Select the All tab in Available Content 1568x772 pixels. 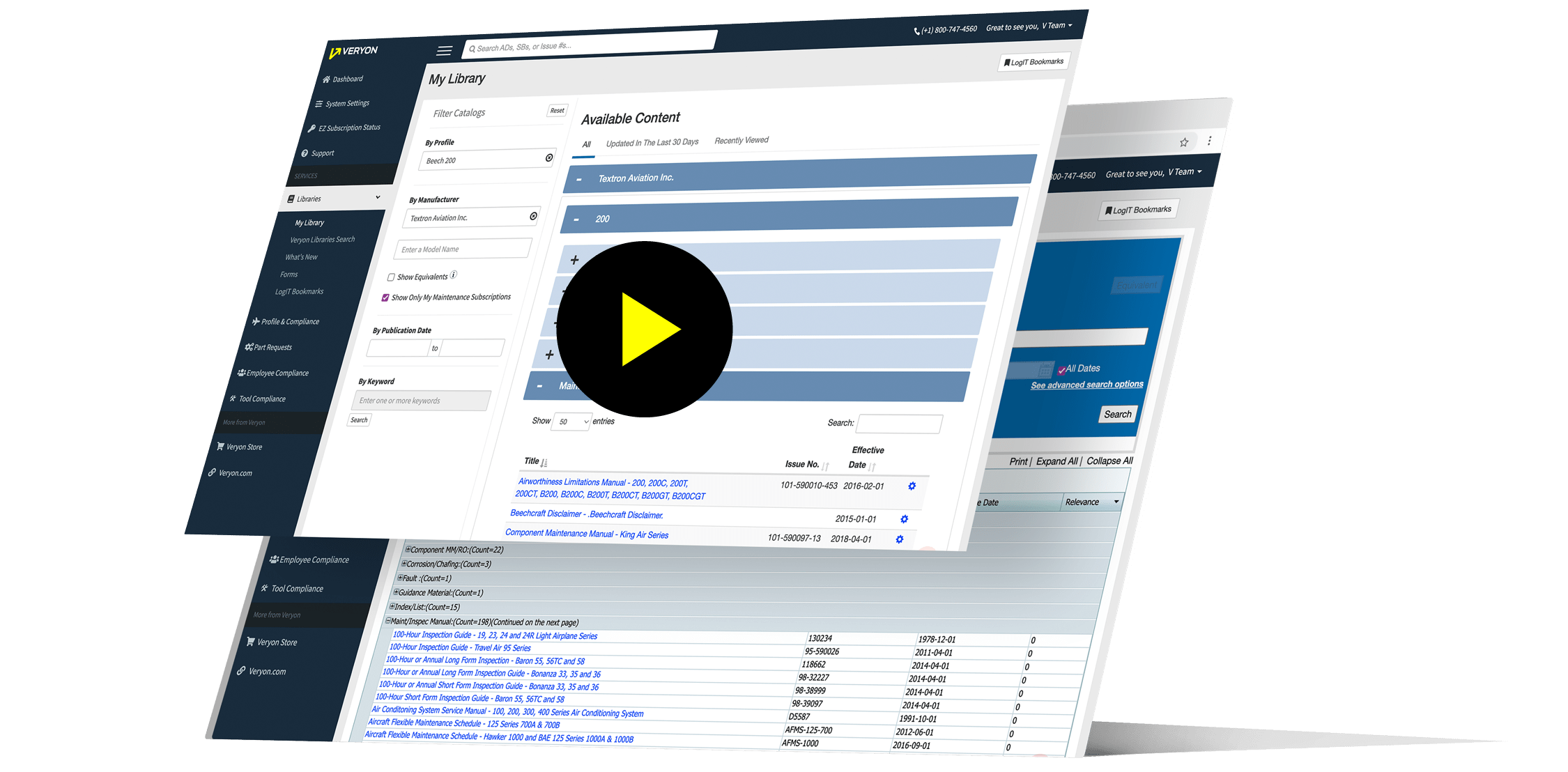(587, 144)
